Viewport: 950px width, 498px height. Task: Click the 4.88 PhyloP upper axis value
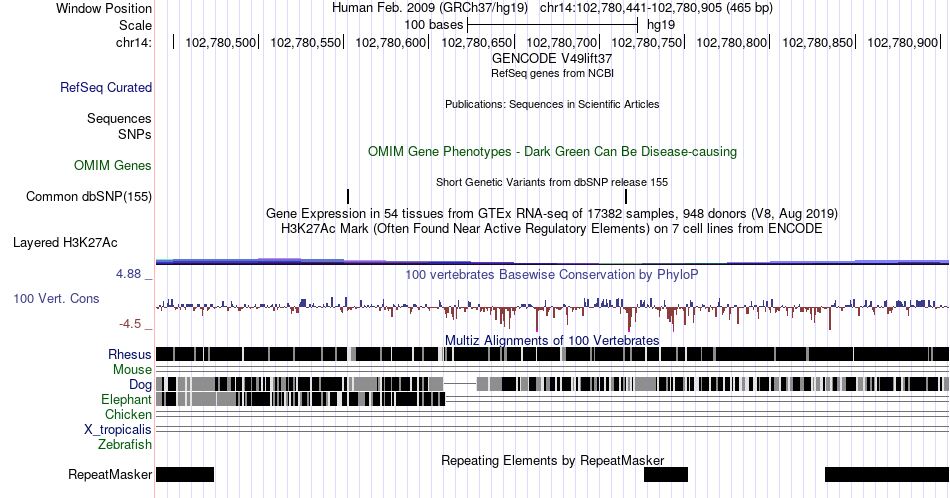128,274
